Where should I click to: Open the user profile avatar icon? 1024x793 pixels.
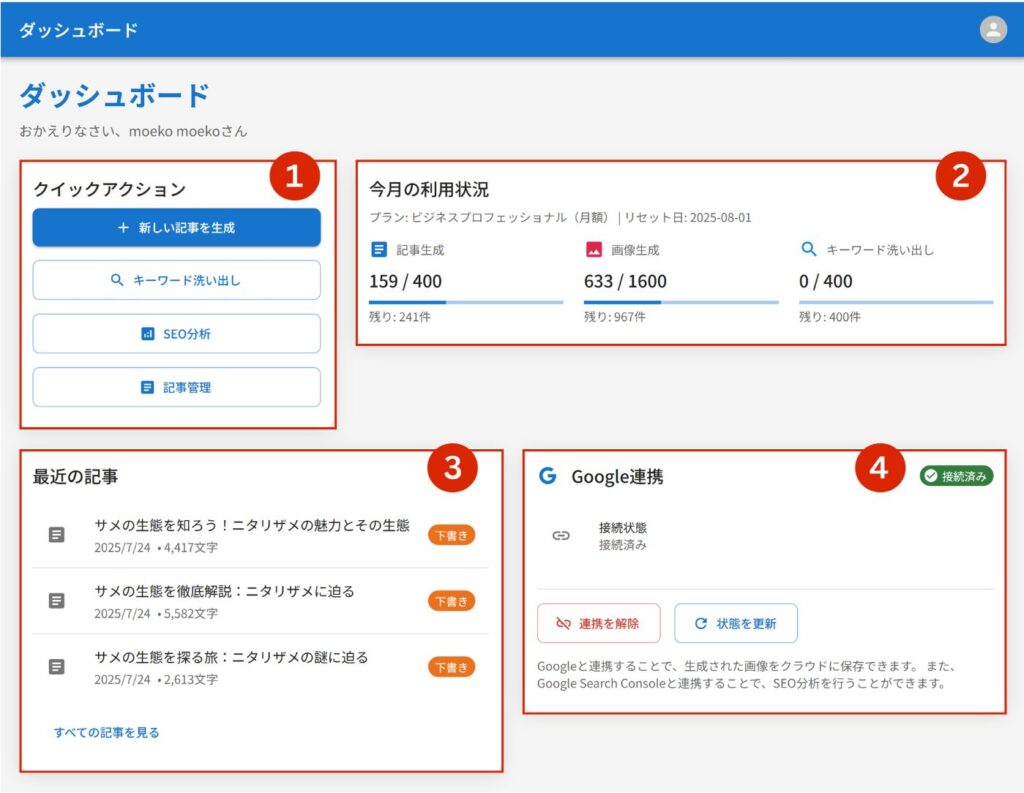[992, 30]
